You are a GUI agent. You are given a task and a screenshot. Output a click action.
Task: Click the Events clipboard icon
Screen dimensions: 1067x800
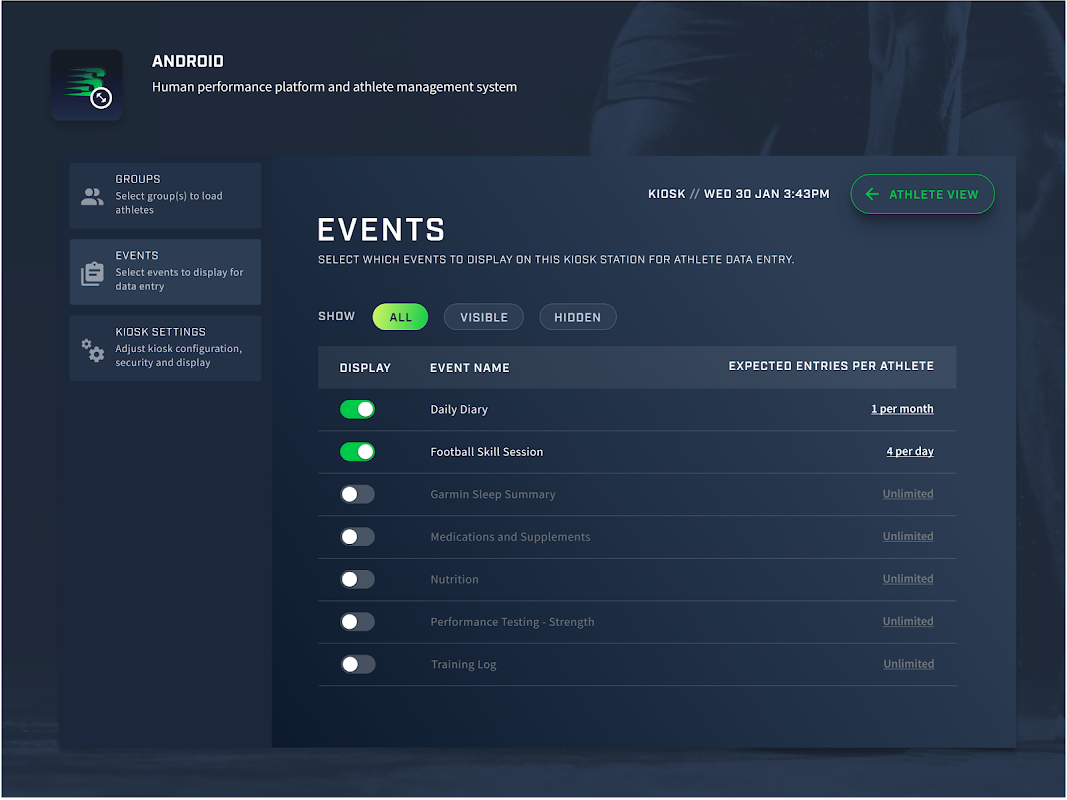tap(93, 273)
